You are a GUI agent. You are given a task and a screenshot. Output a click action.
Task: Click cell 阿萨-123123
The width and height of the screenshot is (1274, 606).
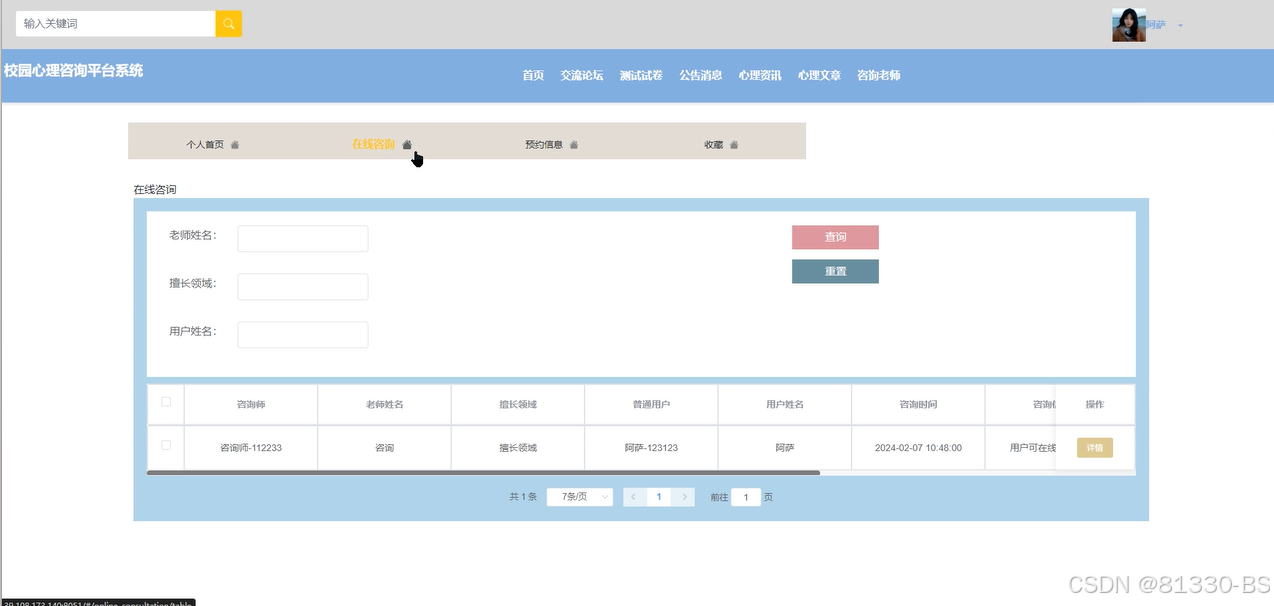pos(651,448)
